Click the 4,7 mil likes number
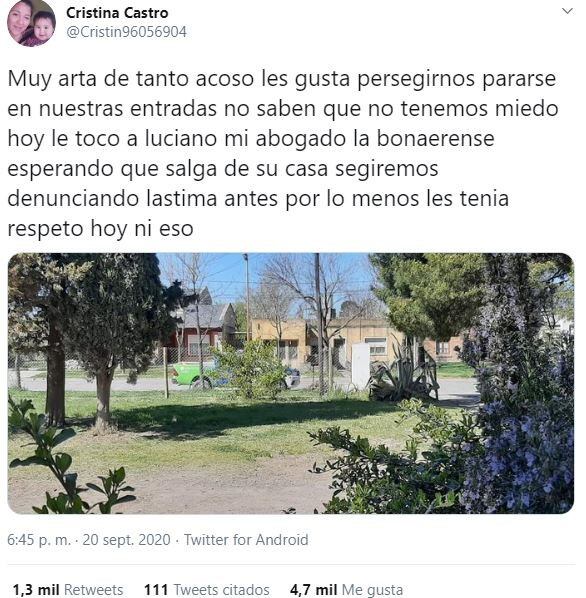The image size is (586, 598). pos(313,589)
